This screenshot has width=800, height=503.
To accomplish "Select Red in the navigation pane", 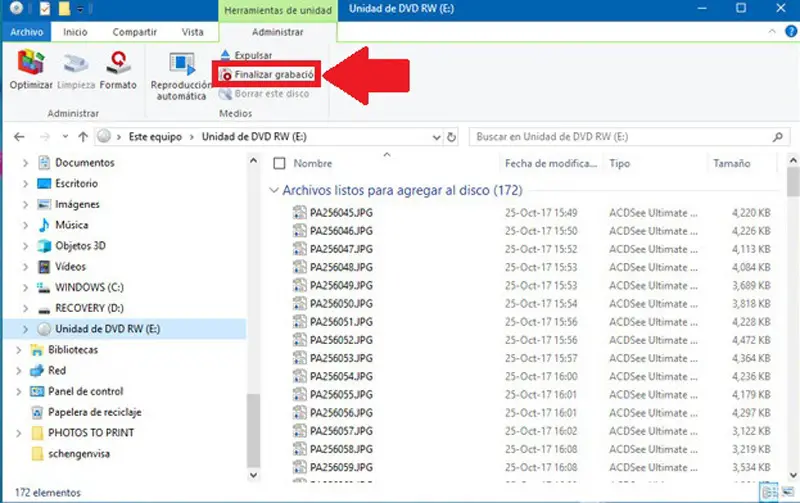I will [57, 370].
